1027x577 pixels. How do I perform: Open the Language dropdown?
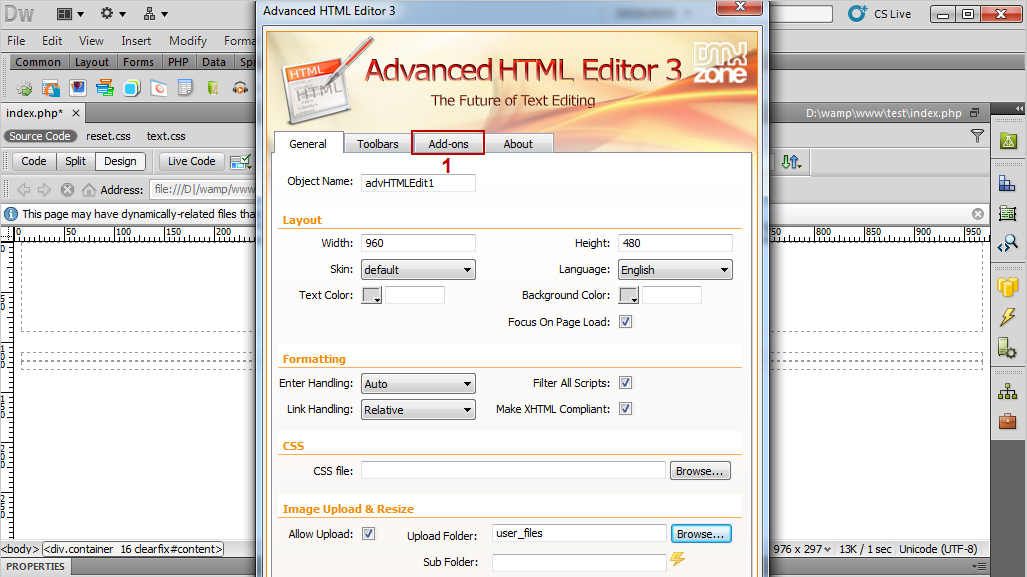[675, 270]
